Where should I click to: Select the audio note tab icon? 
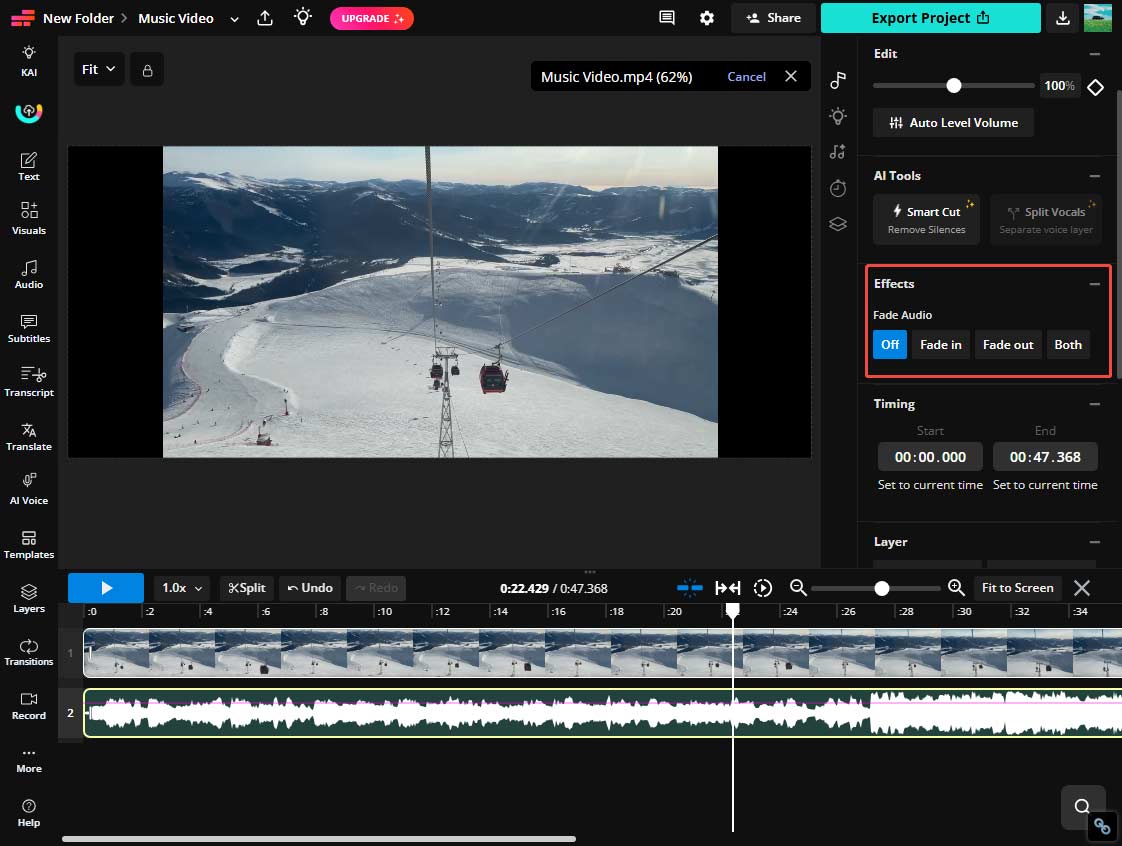838,80
